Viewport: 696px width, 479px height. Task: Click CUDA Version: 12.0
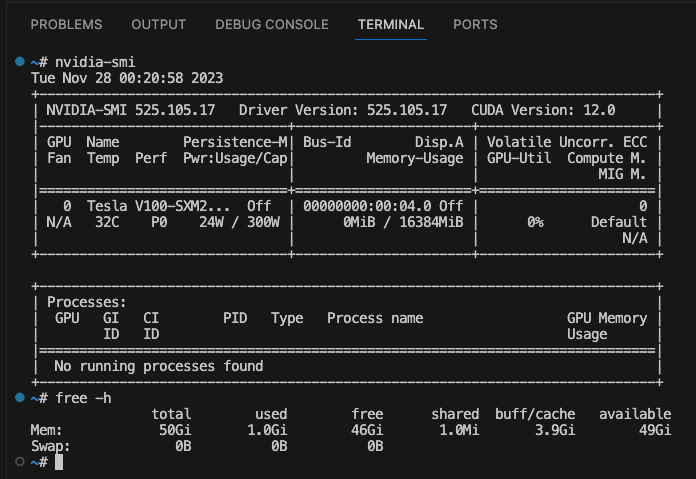543,110
